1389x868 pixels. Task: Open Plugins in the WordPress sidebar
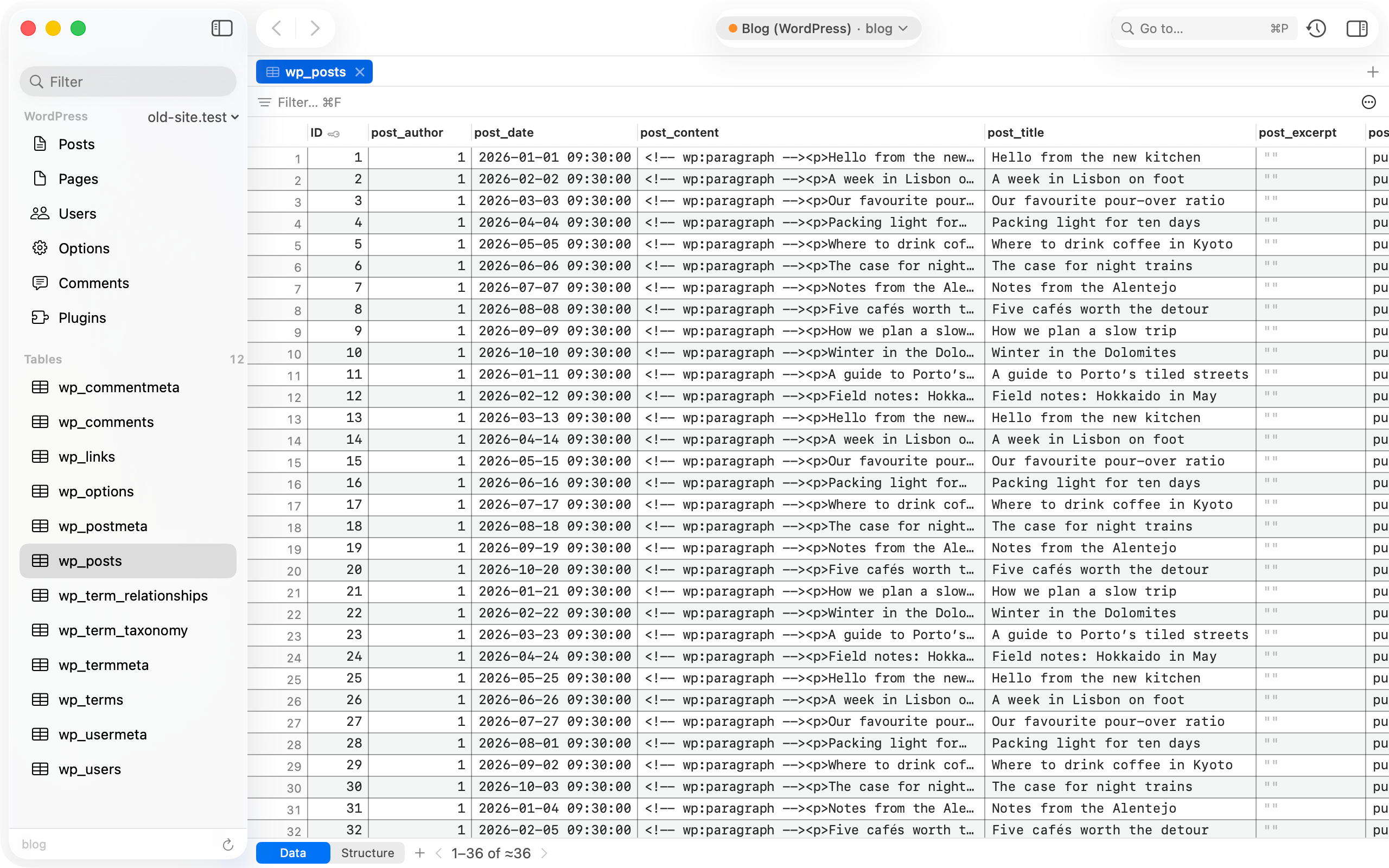pyautogui.click(x=128, y=318)
